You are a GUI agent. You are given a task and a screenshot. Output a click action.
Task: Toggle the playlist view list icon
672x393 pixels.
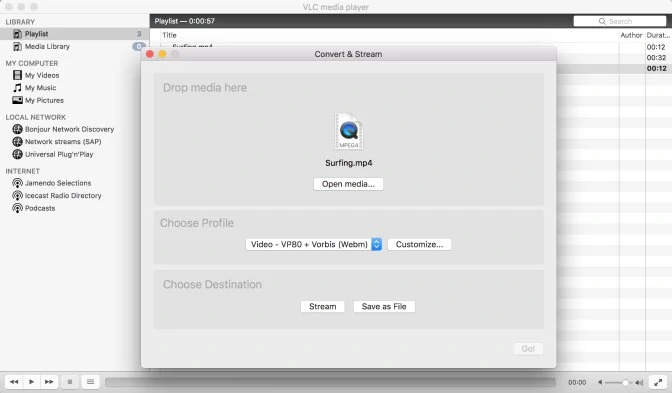pos(90,382)
